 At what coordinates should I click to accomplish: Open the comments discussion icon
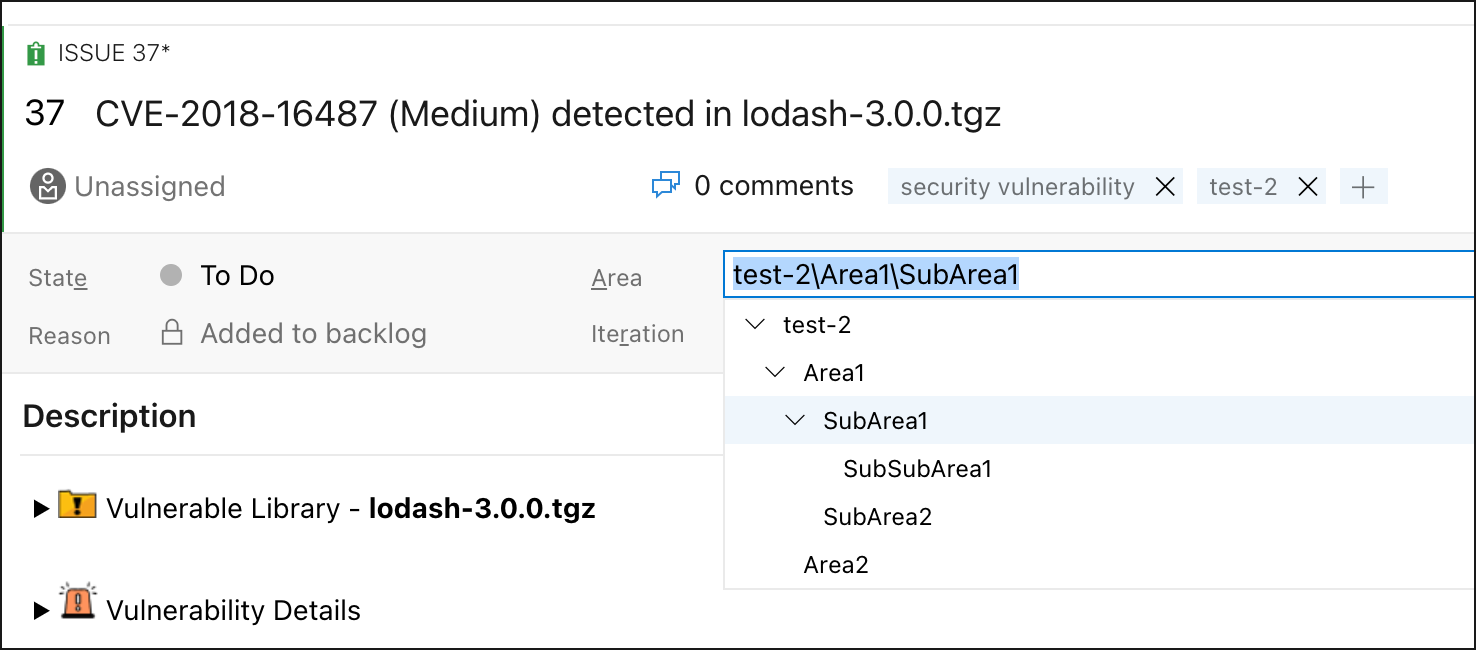click(x=665, y=186)
